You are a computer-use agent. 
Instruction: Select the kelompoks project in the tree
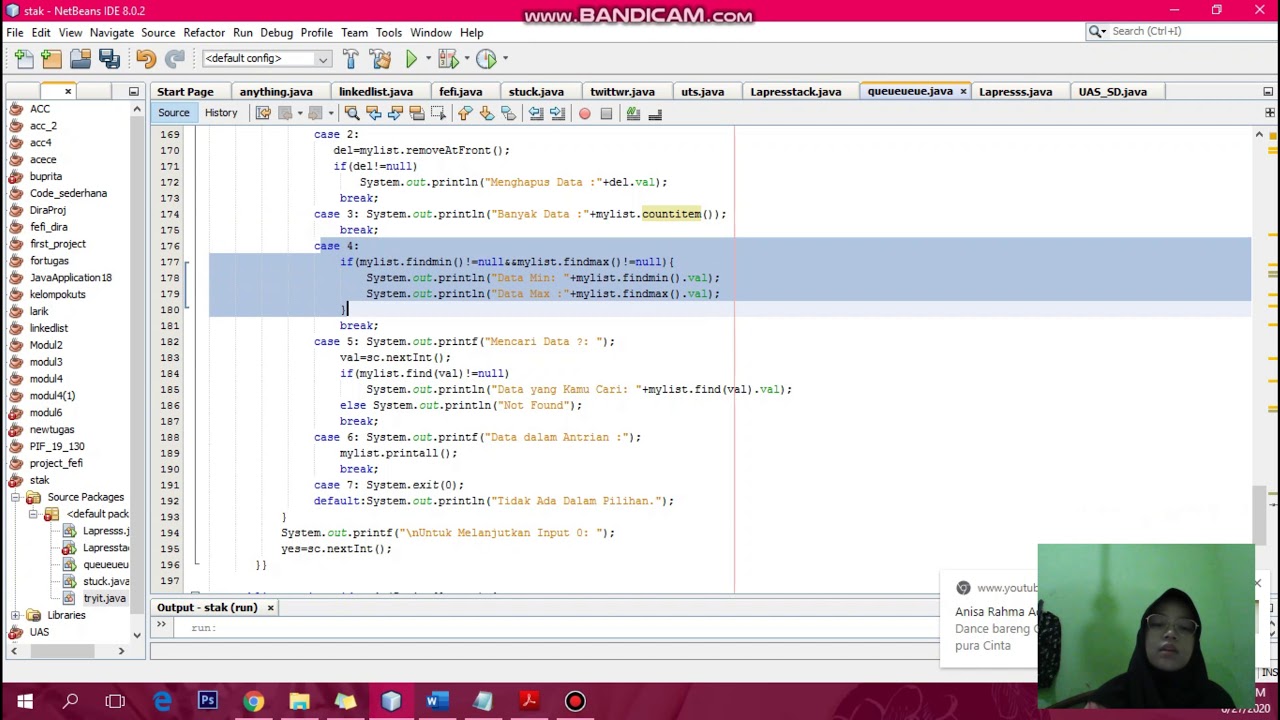(57, 295)
